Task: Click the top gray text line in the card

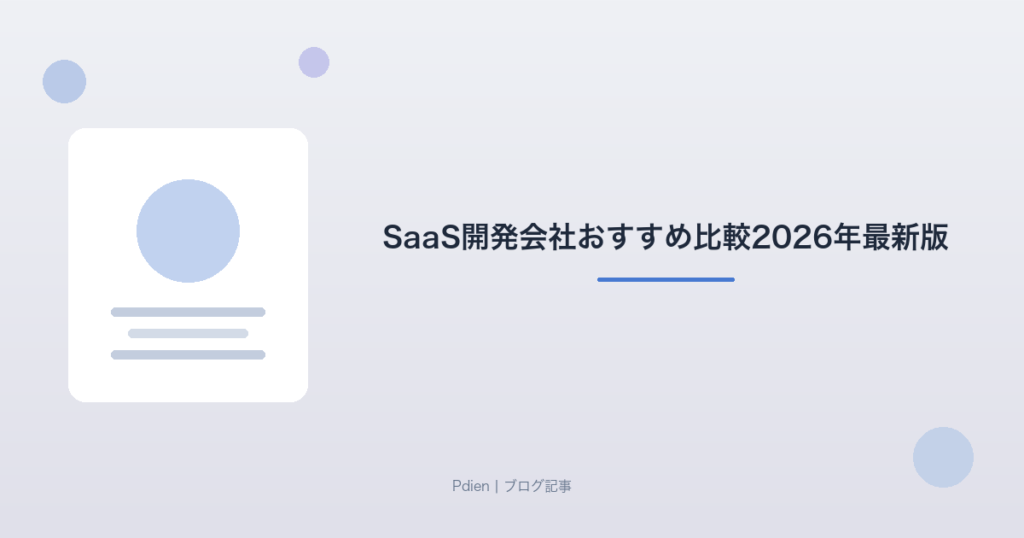Action: (x=188, y=312)
